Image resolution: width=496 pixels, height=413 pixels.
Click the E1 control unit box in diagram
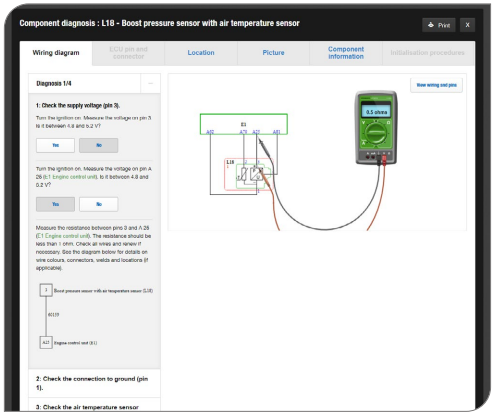point(244,124)
